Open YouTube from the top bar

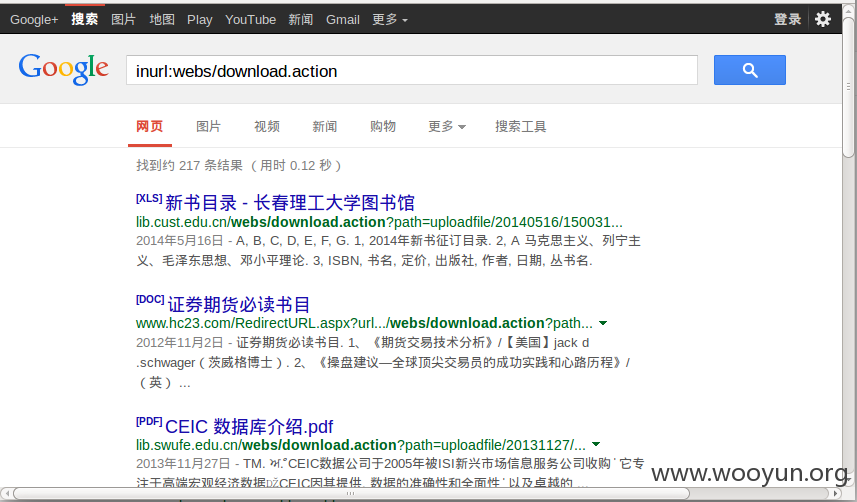tap(250, 20)
